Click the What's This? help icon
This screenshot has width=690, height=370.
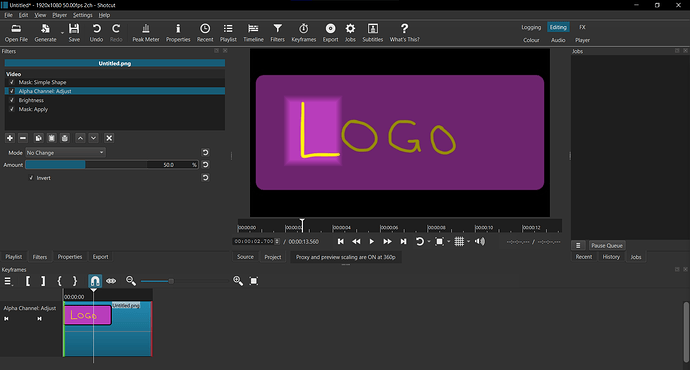[404, 33]
